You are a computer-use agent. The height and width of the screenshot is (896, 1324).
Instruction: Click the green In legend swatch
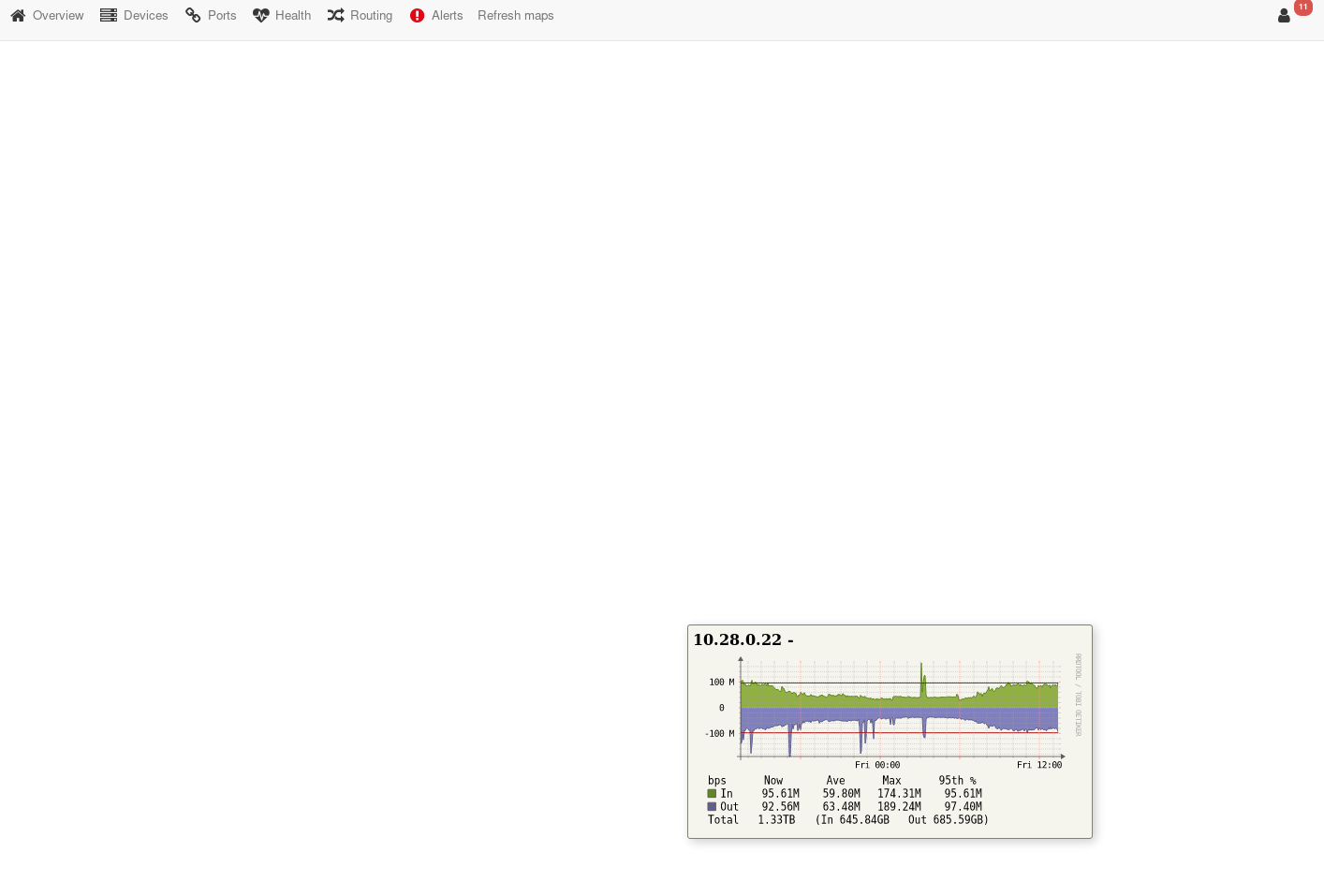tap(711, 793)
